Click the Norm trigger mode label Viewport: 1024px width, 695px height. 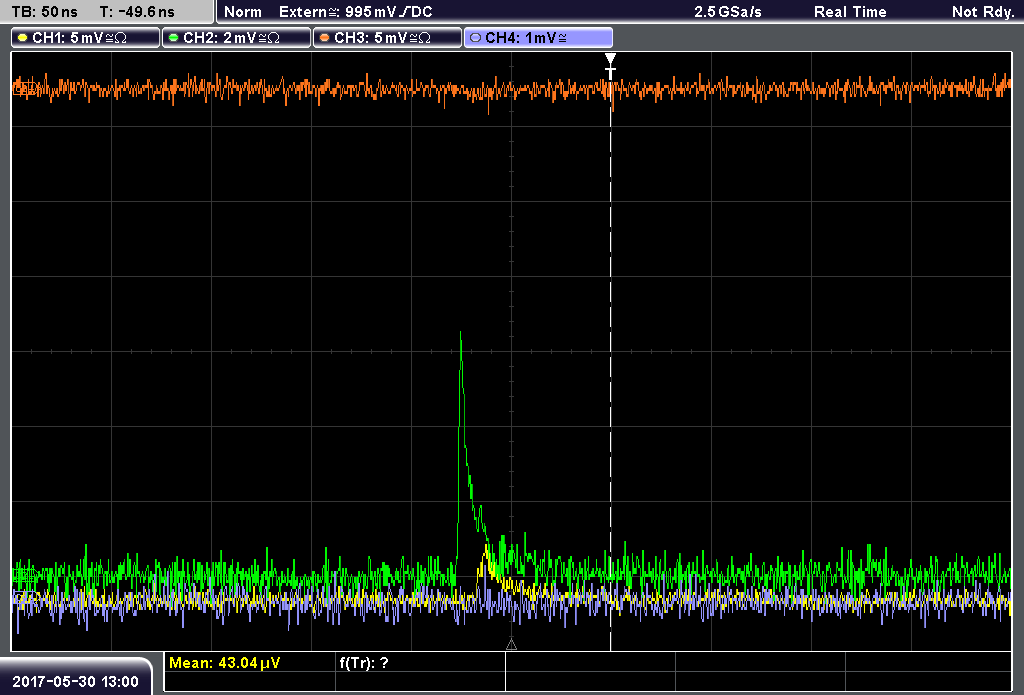(242, 12)
